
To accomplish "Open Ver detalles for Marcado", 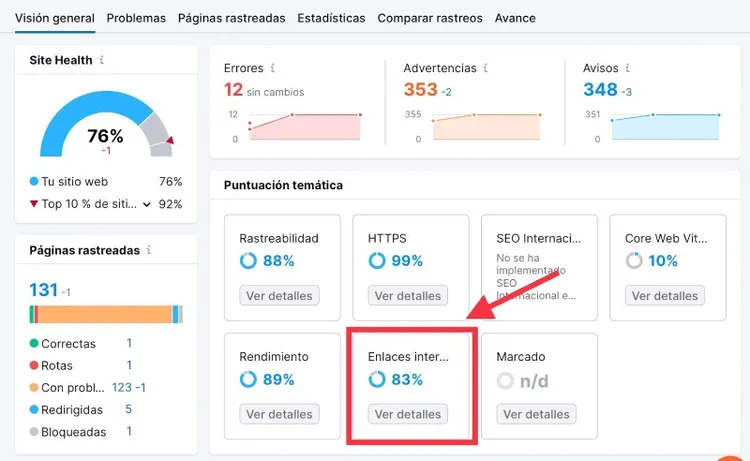I will (x=536, y=414).
